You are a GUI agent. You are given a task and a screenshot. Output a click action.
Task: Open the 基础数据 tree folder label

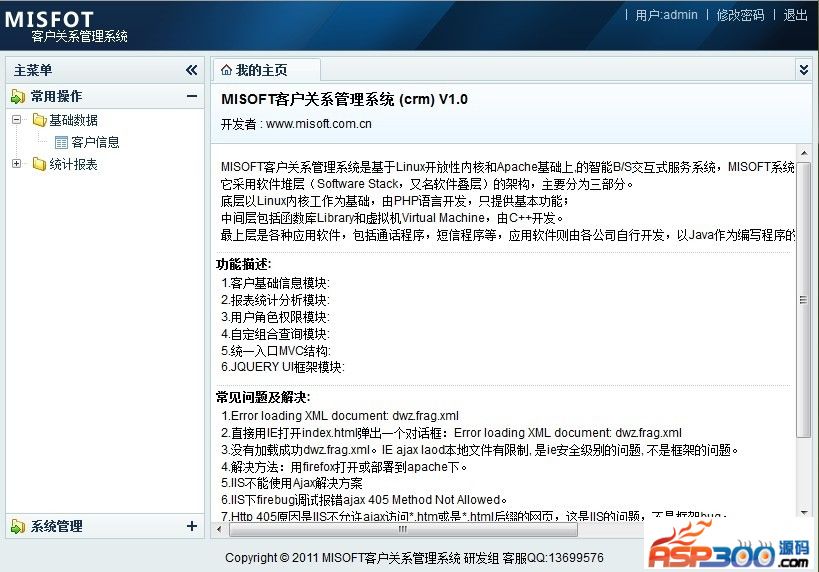pos(73,120)
